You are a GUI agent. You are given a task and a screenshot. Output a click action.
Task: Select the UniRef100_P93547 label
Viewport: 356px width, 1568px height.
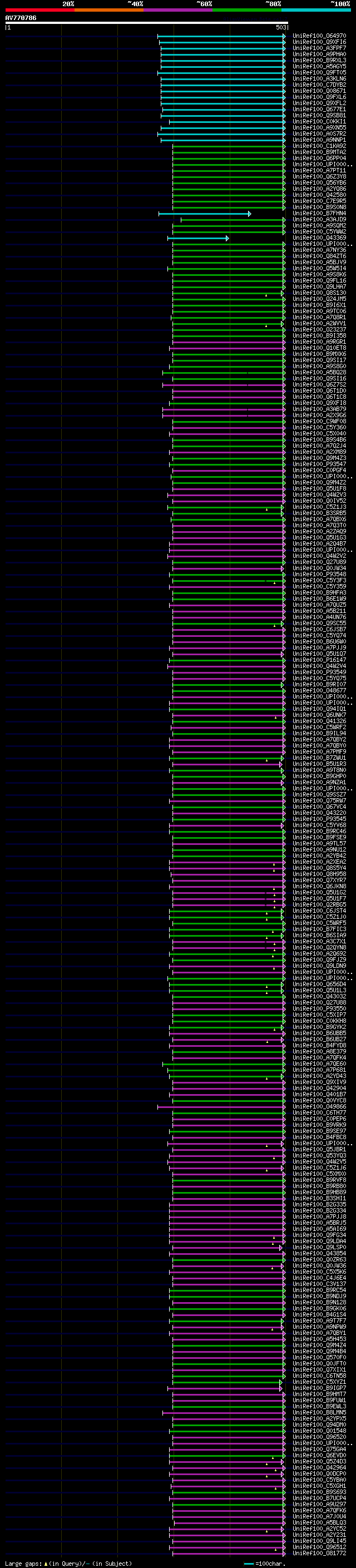319,464
